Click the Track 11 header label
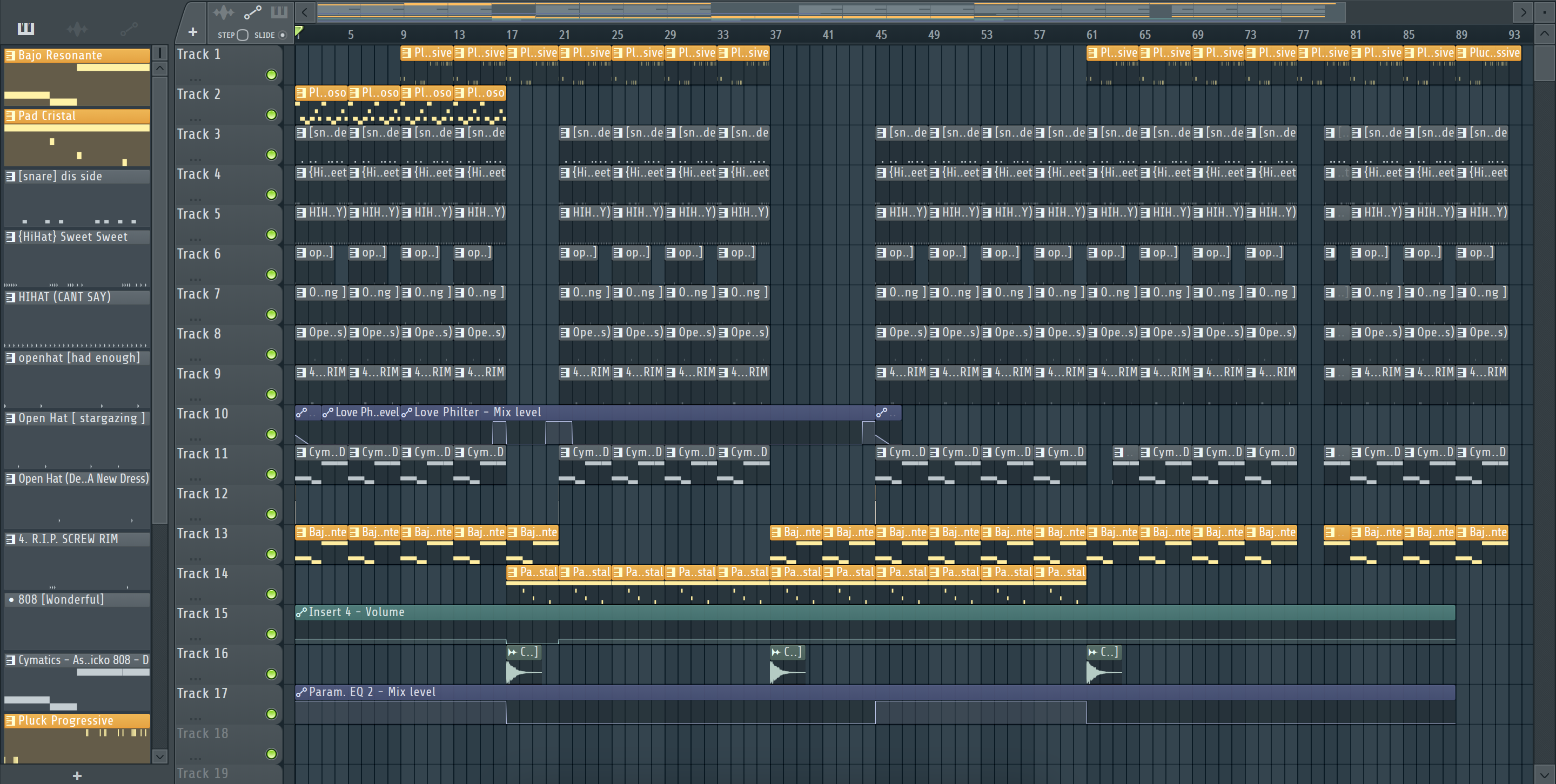This screenshot has height=784, width=1556. click(203, 454)
